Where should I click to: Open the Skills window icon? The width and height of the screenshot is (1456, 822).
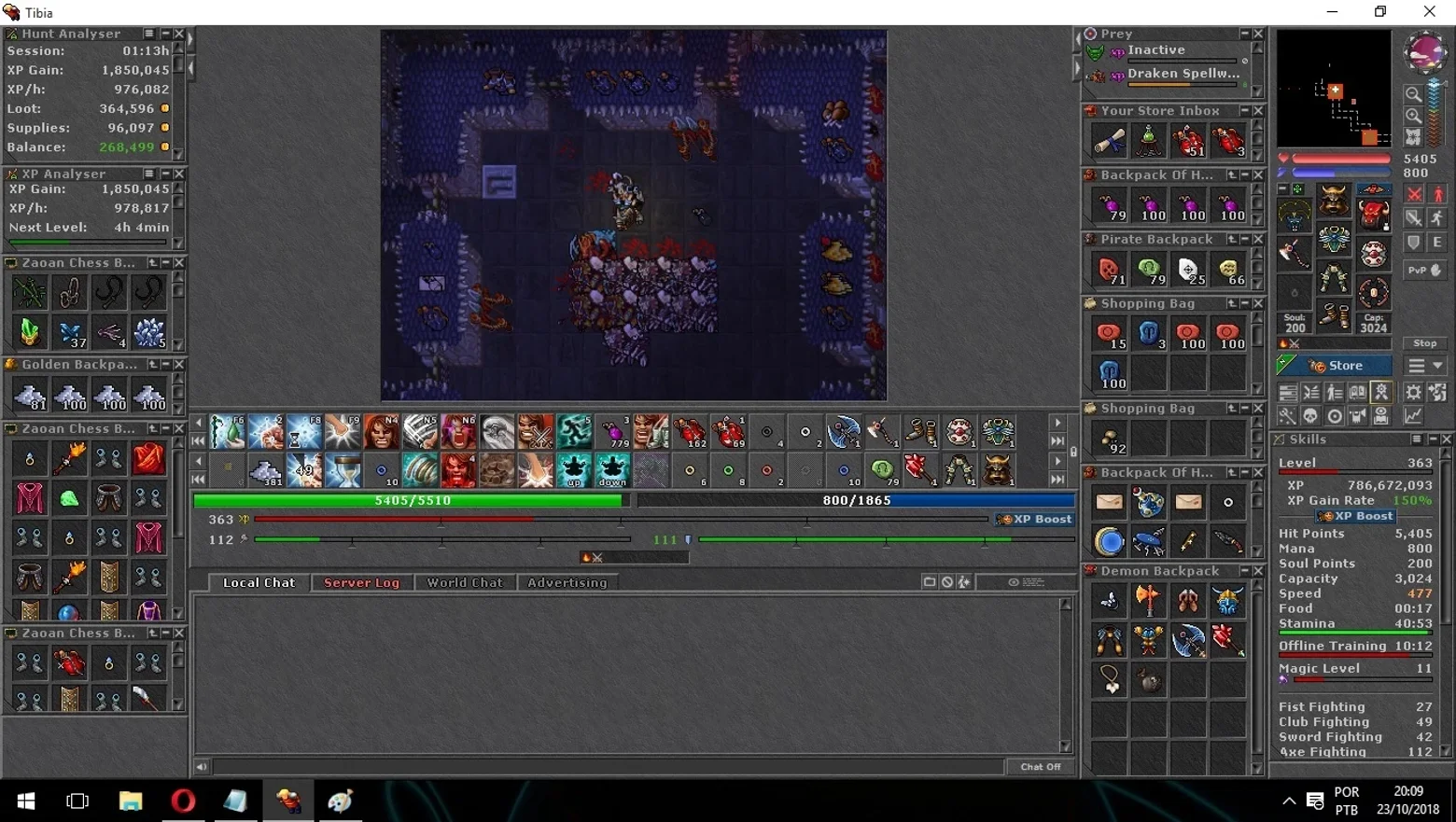1288,393
